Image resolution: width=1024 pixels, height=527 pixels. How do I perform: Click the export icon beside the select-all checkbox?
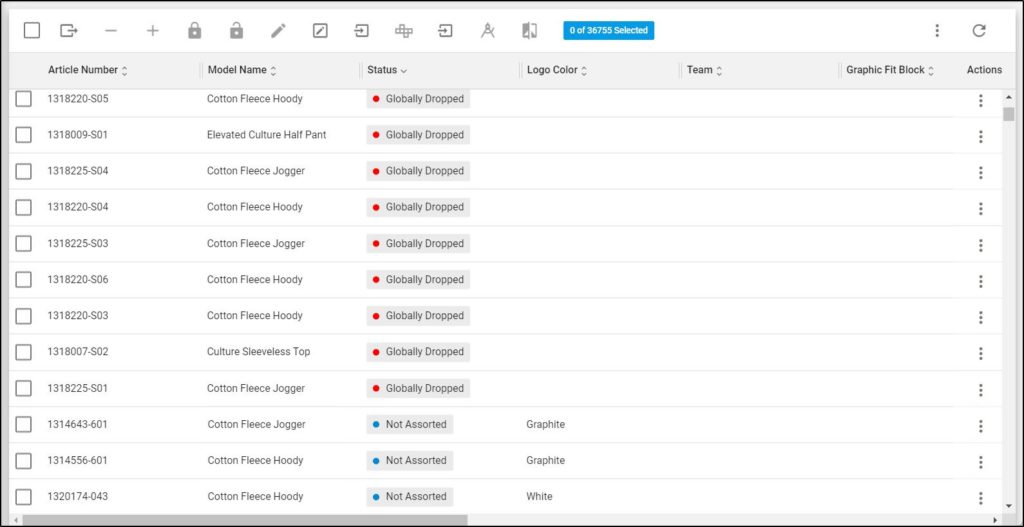[x=69, y=31]
